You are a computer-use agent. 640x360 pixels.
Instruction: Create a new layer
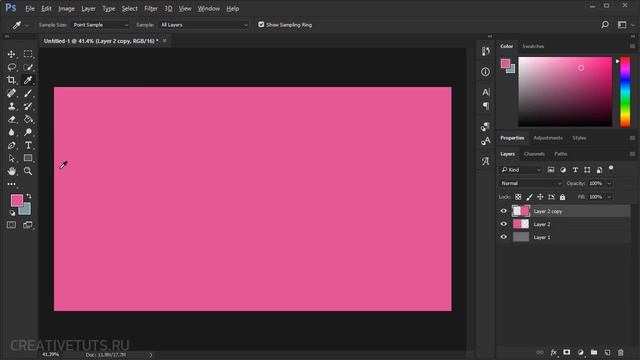607,352
